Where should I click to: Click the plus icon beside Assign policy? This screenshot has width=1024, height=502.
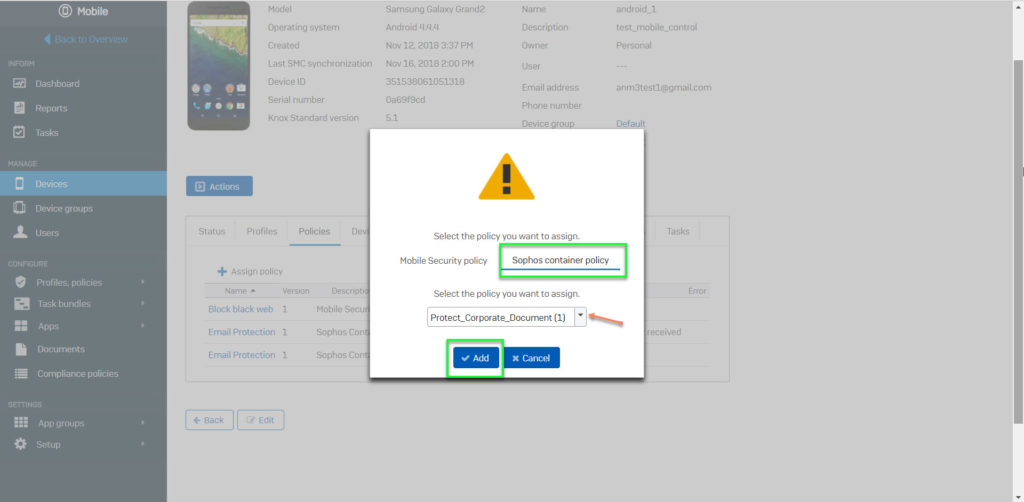click(x=222, y=271)
